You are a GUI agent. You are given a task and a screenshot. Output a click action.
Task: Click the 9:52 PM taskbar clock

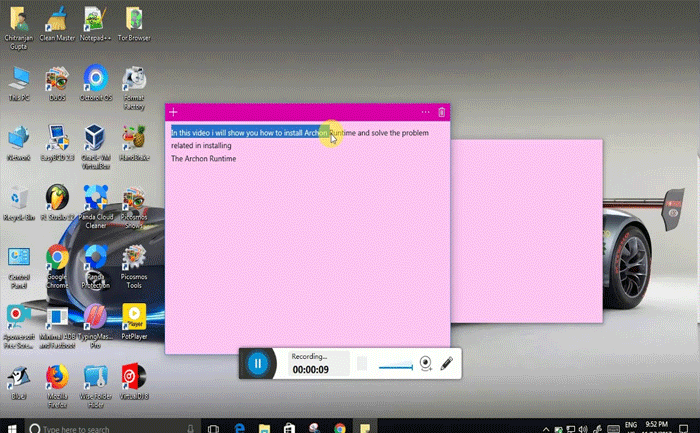656,427
